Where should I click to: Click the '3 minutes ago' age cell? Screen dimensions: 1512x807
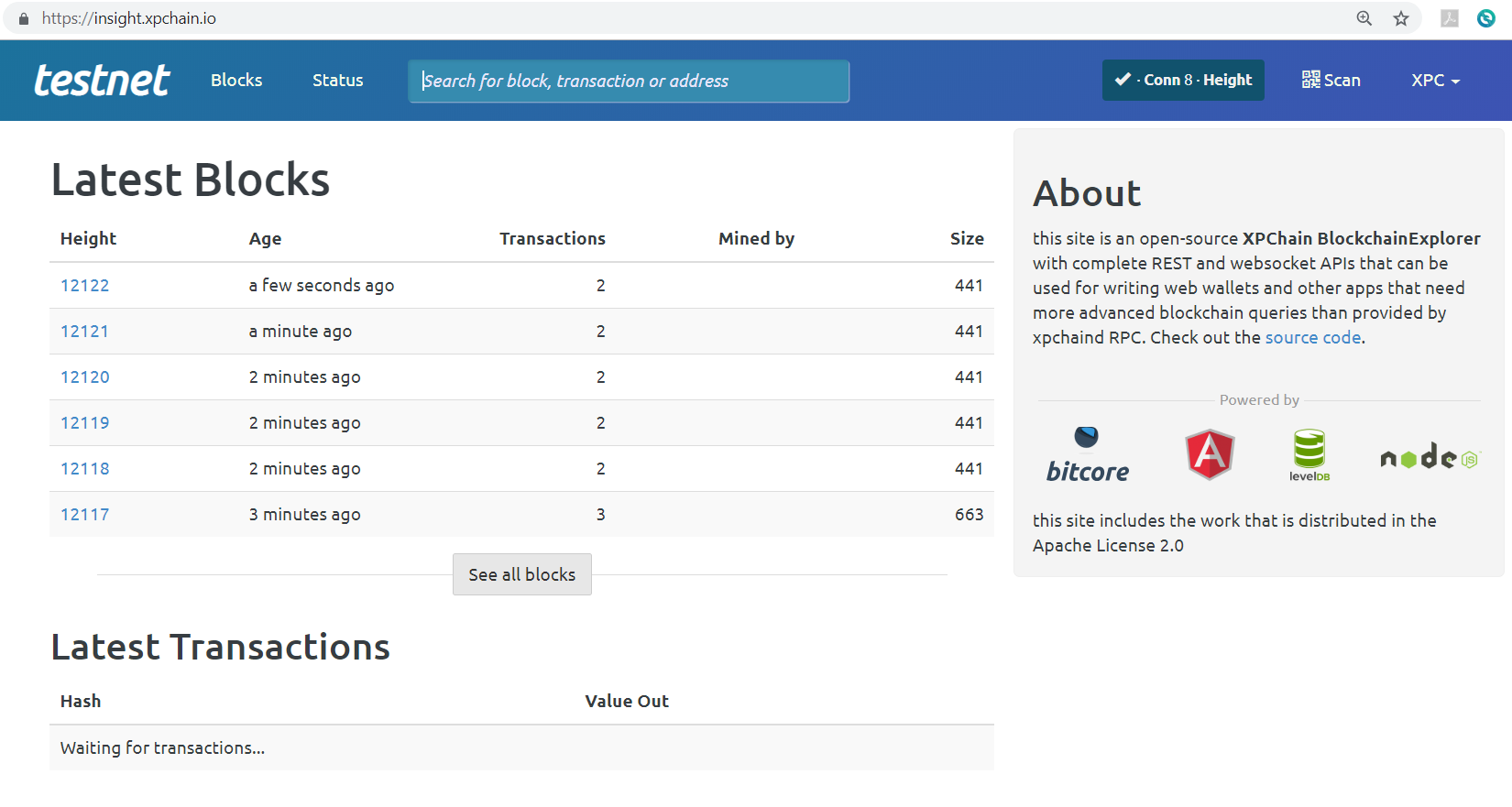(x=305, y=515)
